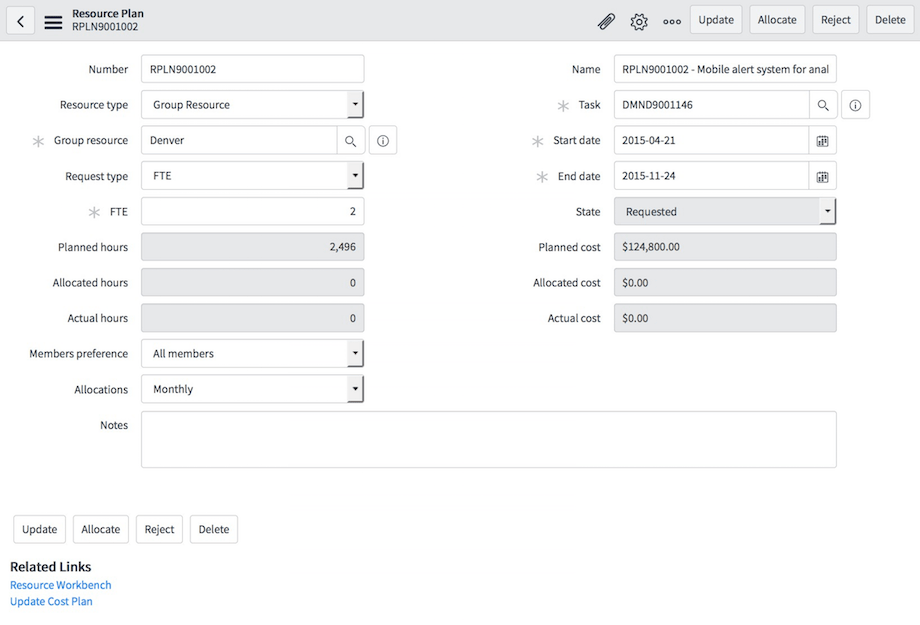Click the attachment paperclip icon
Screen dimensions: 920x625
coord(606,20)
